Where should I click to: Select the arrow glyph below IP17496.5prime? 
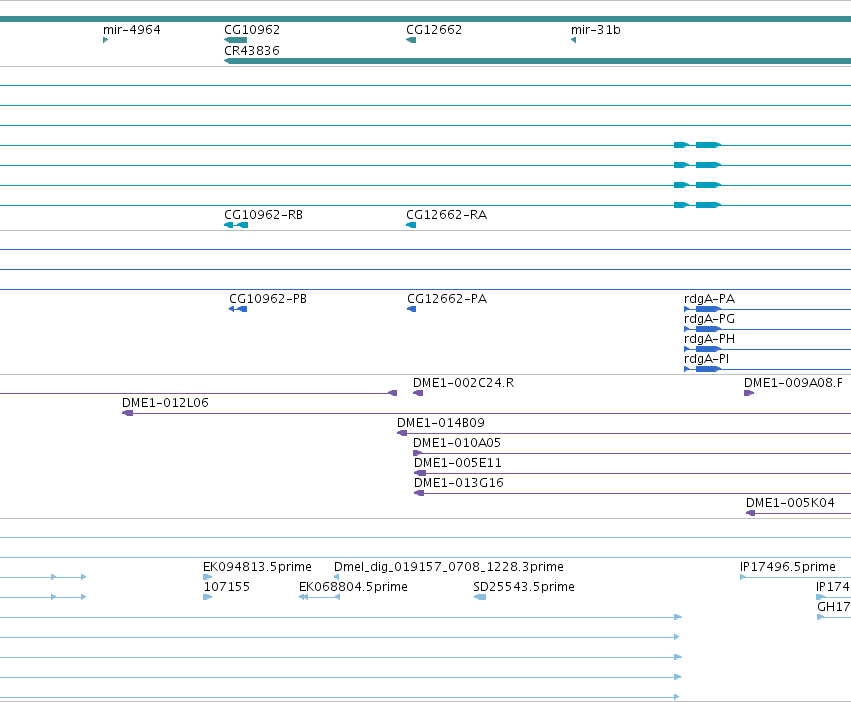pos(742,577)
